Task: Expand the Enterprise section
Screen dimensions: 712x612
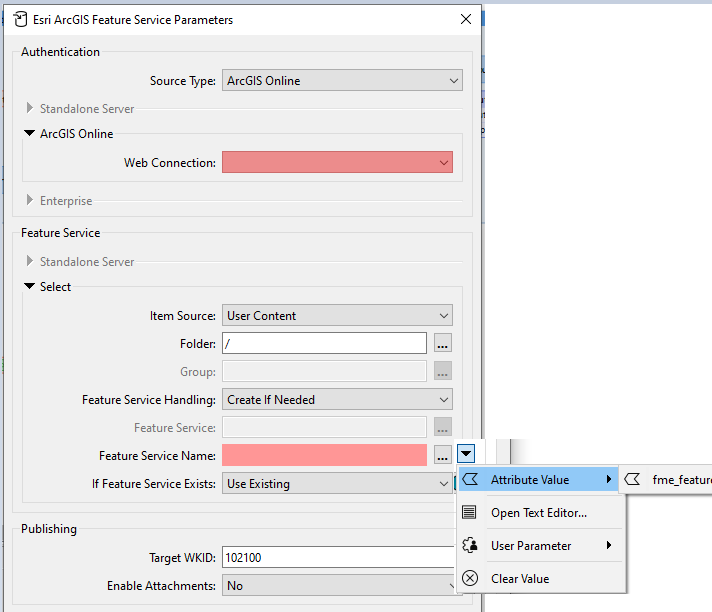Action: tap(30, 200)
